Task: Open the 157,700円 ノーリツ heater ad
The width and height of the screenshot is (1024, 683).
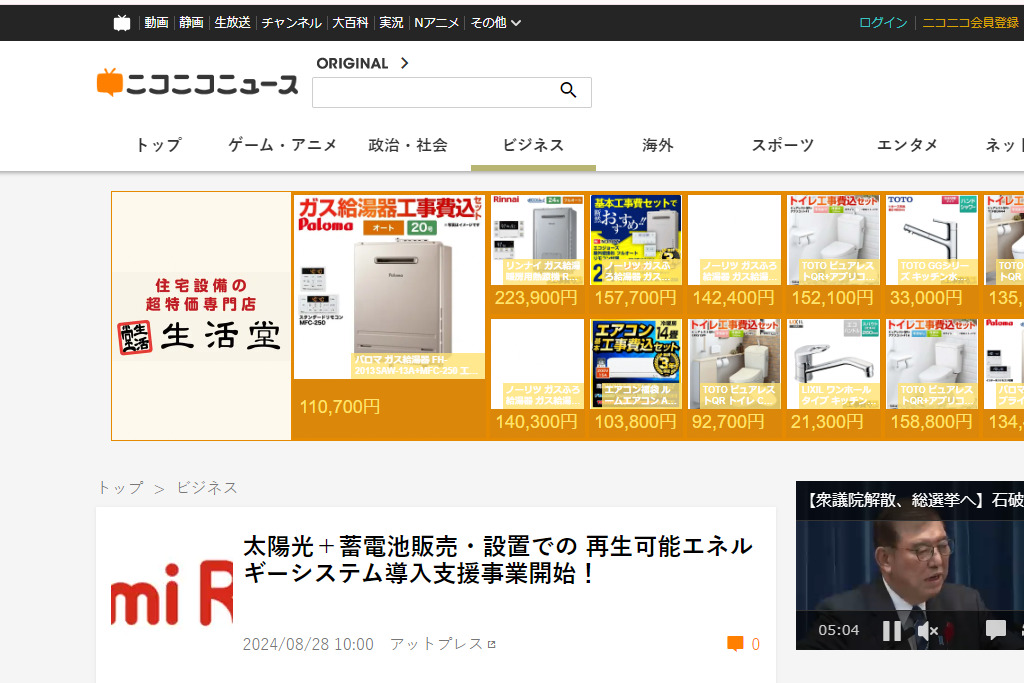Action: [635, 251]
